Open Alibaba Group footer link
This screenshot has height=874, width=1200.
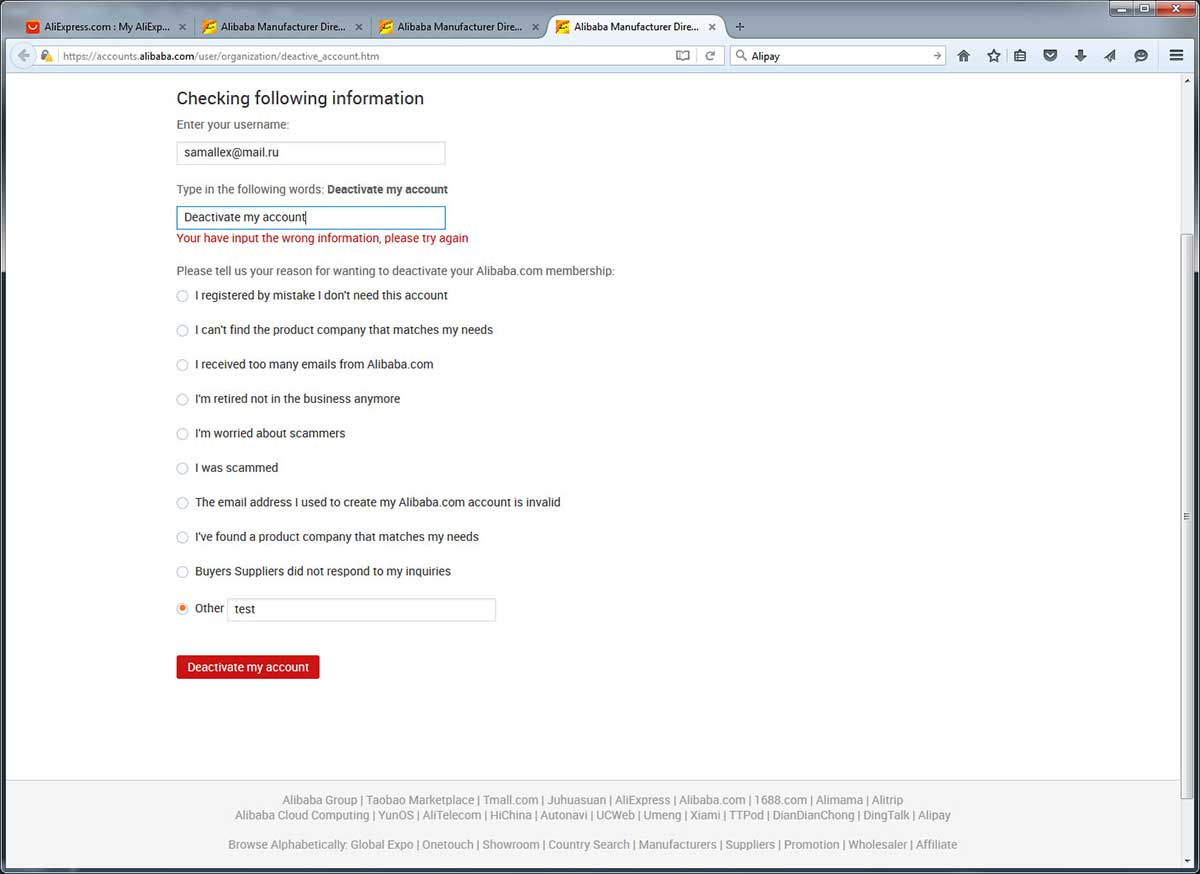[x=319, y=800]
